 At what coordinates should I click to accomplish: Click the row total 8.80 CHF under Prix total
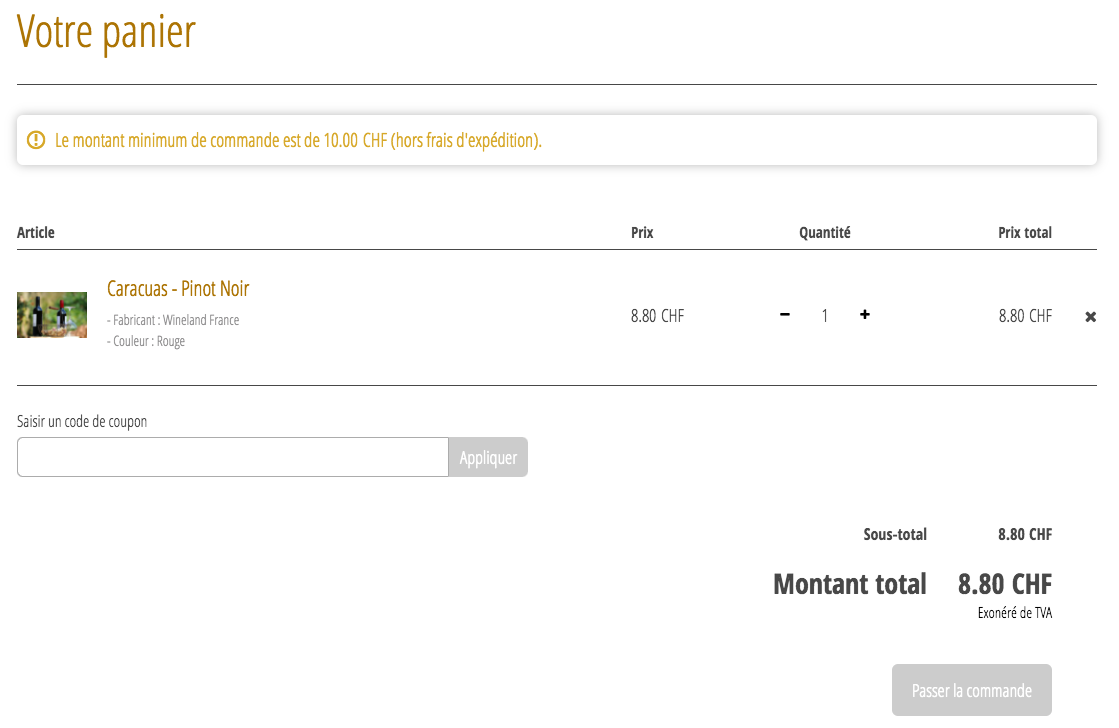coord(1025,315)
